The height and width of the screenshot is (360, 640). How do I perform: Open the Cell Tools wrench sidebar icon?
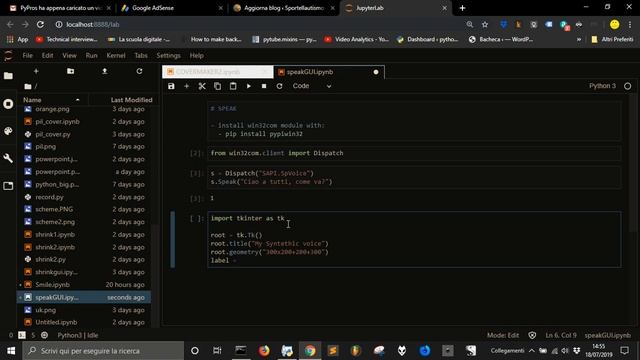8,158
